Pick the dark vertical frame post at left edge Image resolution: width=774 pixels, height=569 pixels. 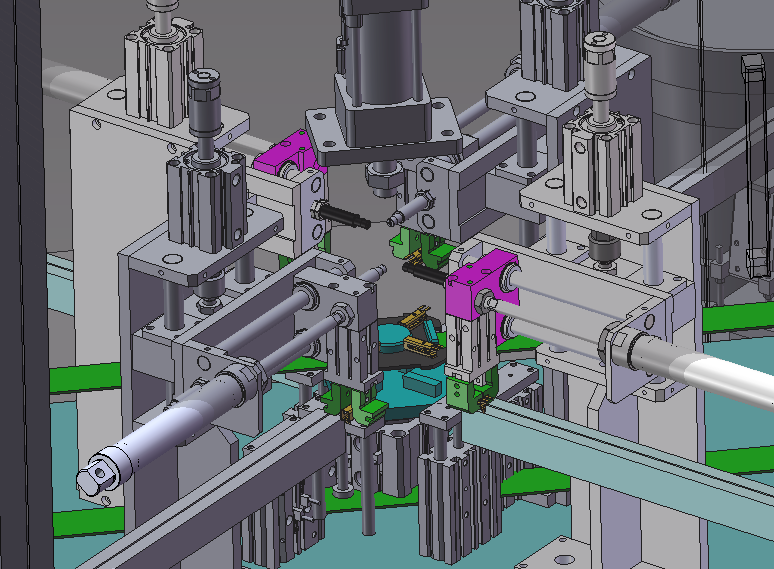click(x=26, y=284)
